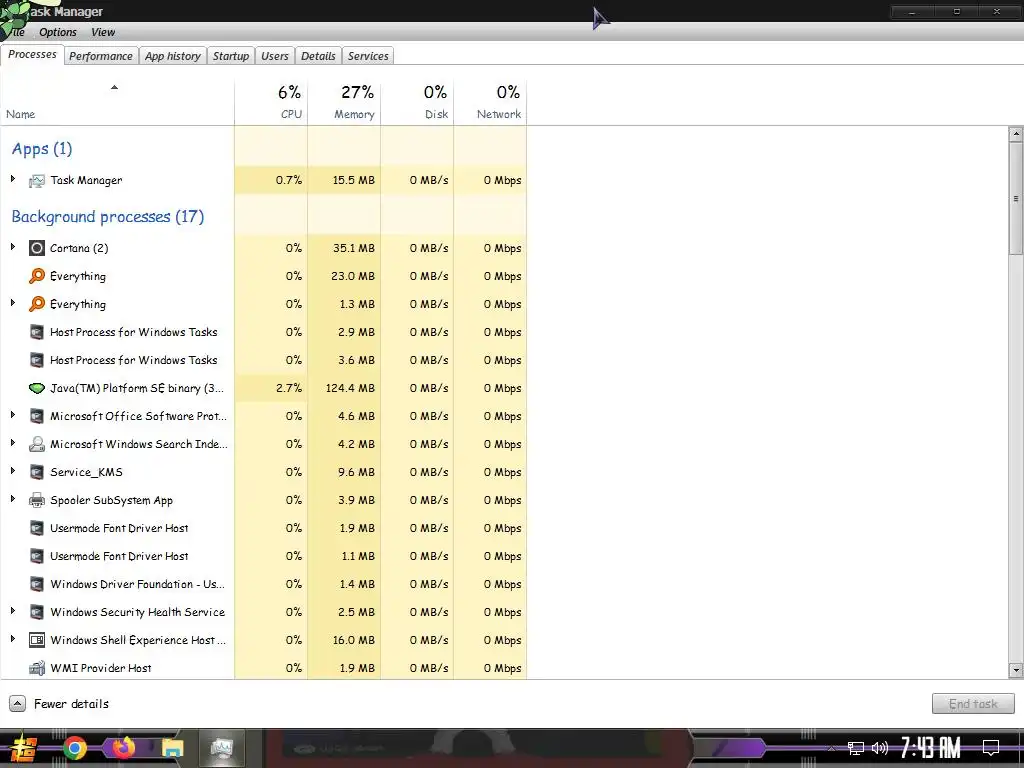
Task: Click the taskbar clock showing 7:43 AM
Action: tap(931, 748)
